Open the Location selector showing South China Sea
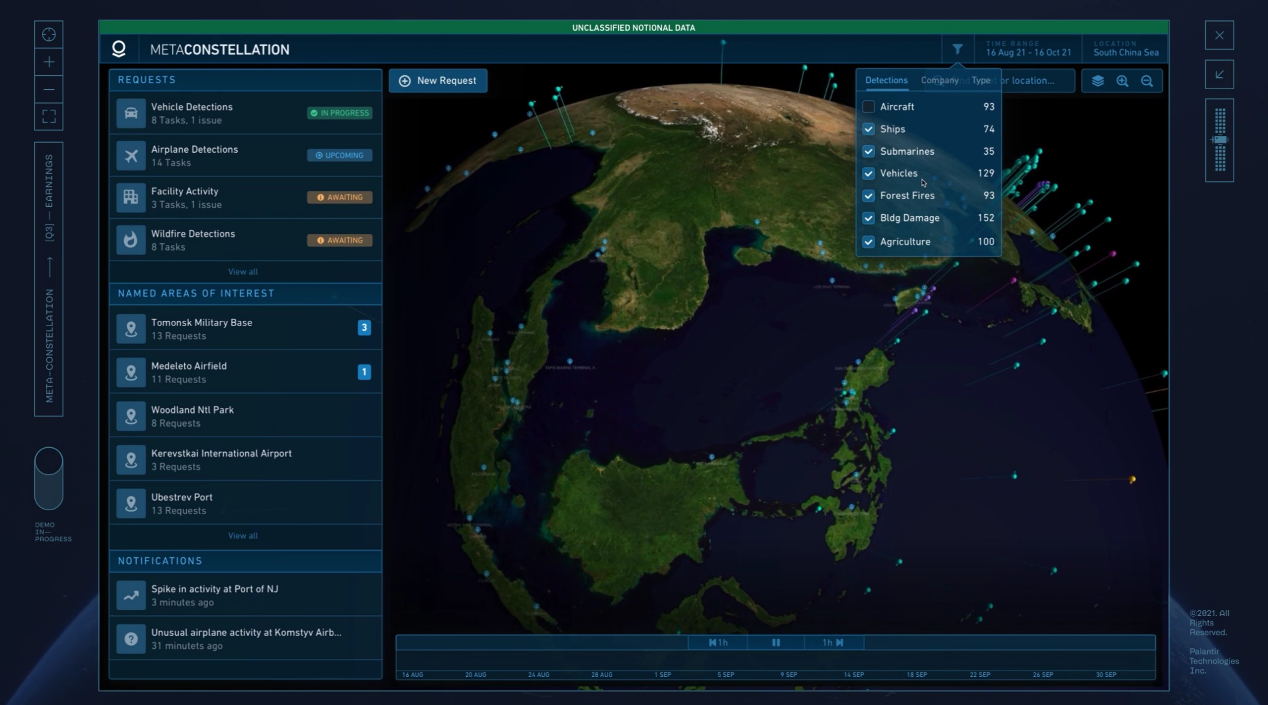 (x=1125, y=49)
